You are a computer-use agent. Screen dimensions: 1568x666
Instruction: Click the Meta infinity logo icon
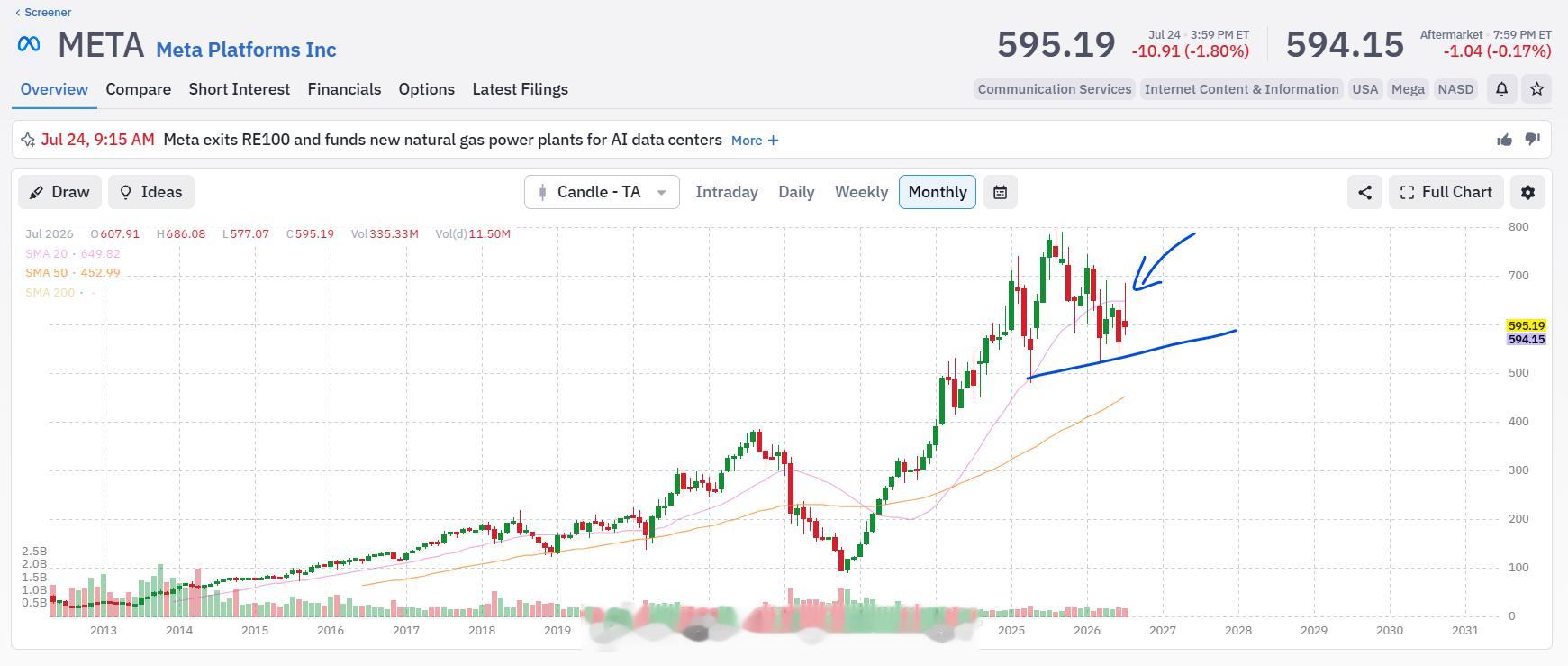(29, 43)
